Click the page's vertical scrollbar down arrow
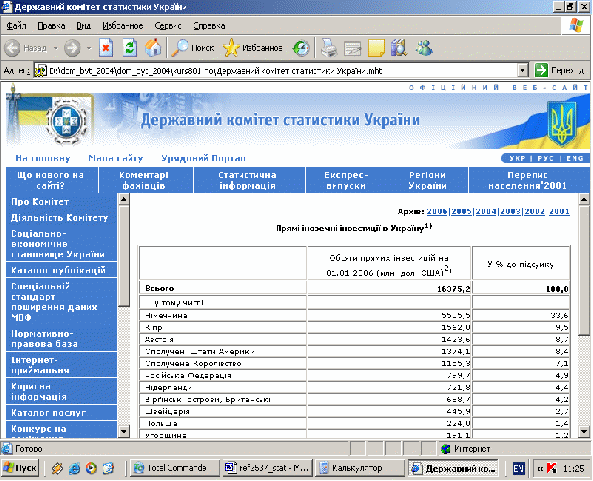This screenshot has height=481, width=593. click(x=584, y=431)
